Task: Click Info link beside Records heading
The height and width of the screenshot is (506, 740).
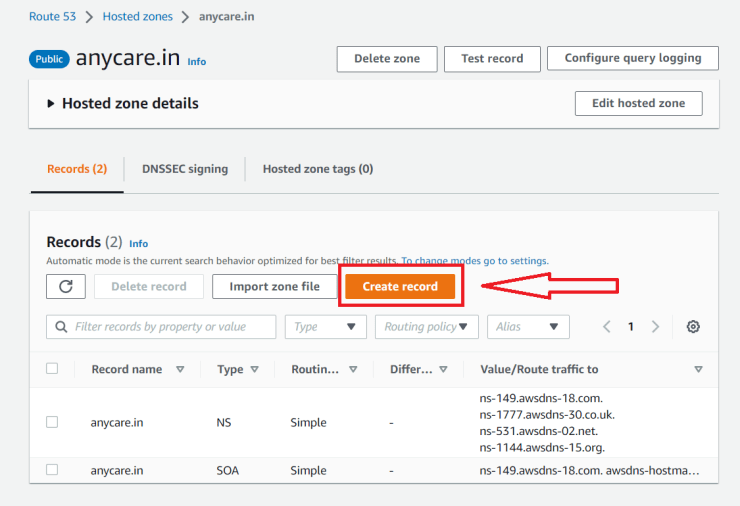Action: (139, 244)
